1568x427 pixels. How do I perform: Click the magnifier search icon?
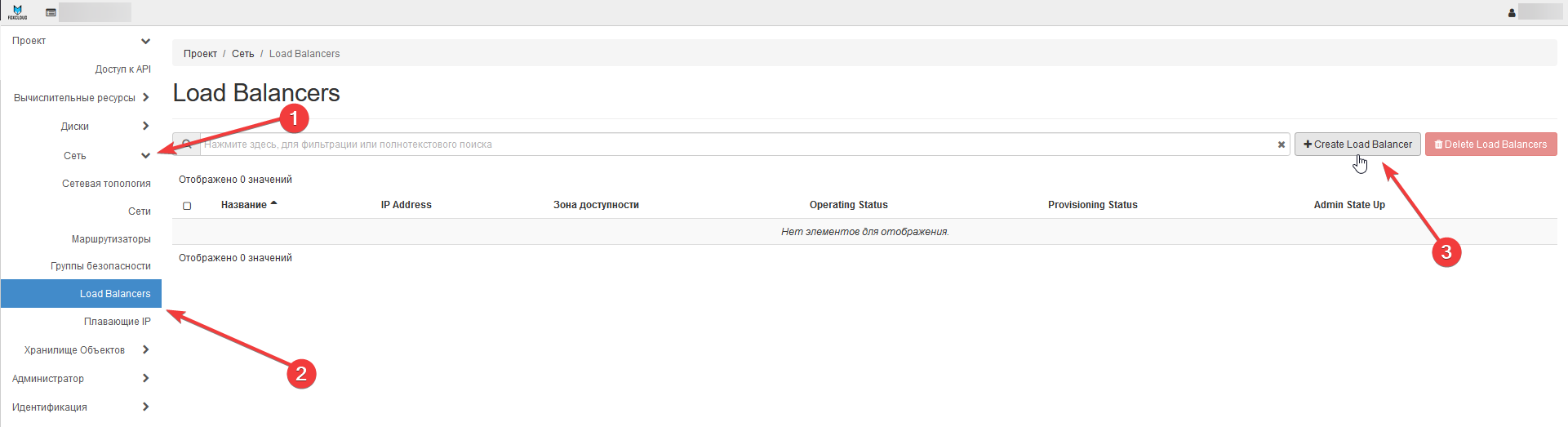pos(186,145)
